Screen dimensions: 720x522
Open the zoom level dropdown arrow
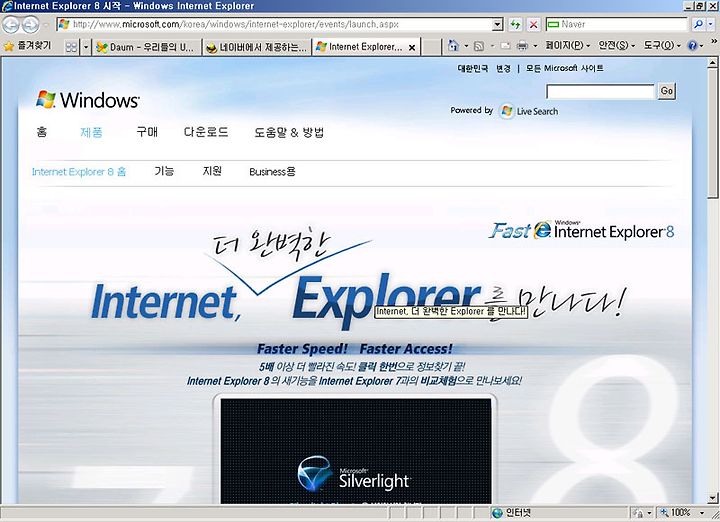point(703,513)
